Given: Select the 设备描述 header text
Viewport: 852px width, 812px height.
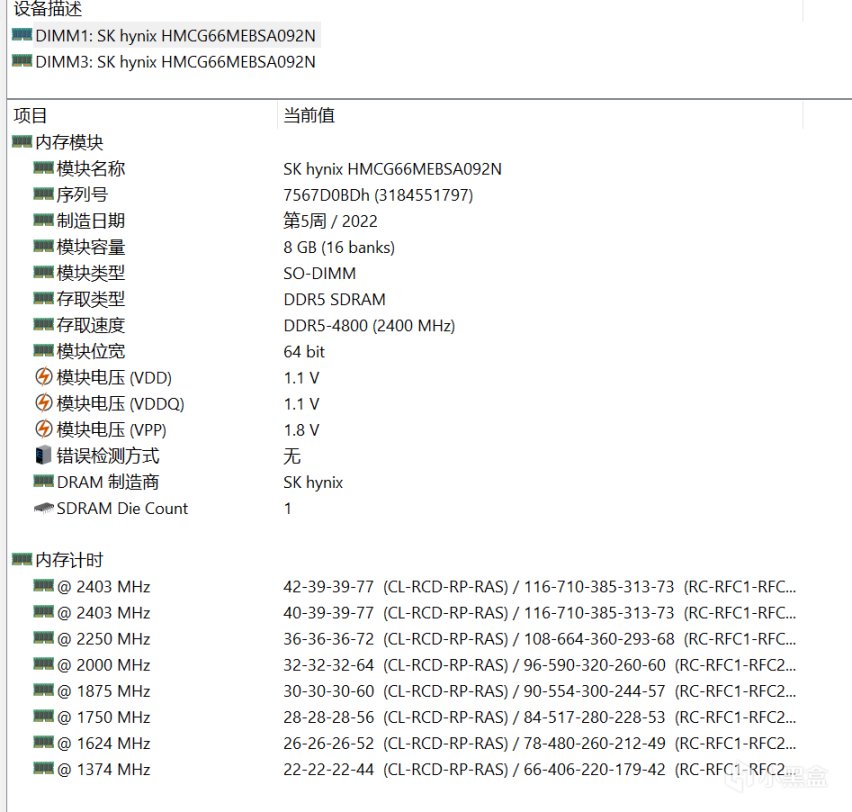Looking at the screenshot, I should pyautogui.click(x=48, y=8).
